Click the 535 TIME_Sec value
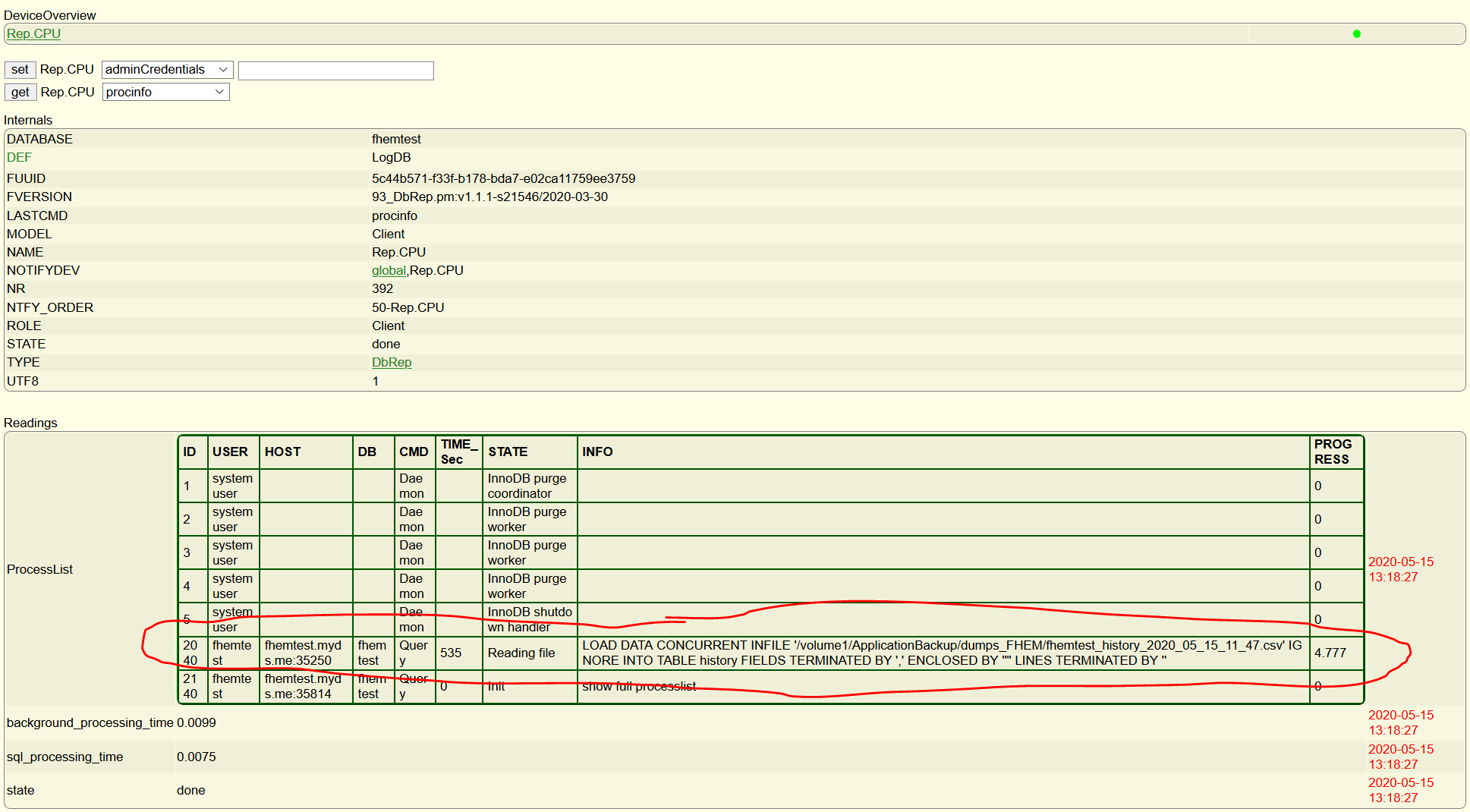Screen dimensions: 1470x812 (x=451, y=653)
